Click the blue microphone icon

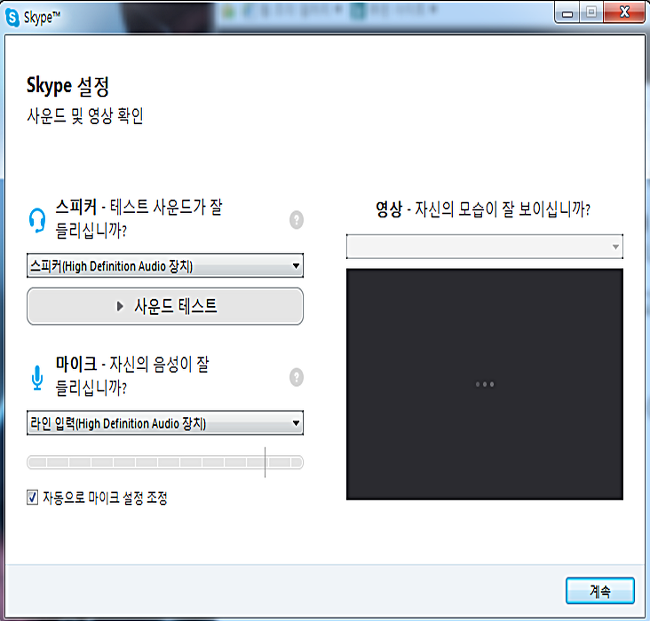click(x=37, y=378)
